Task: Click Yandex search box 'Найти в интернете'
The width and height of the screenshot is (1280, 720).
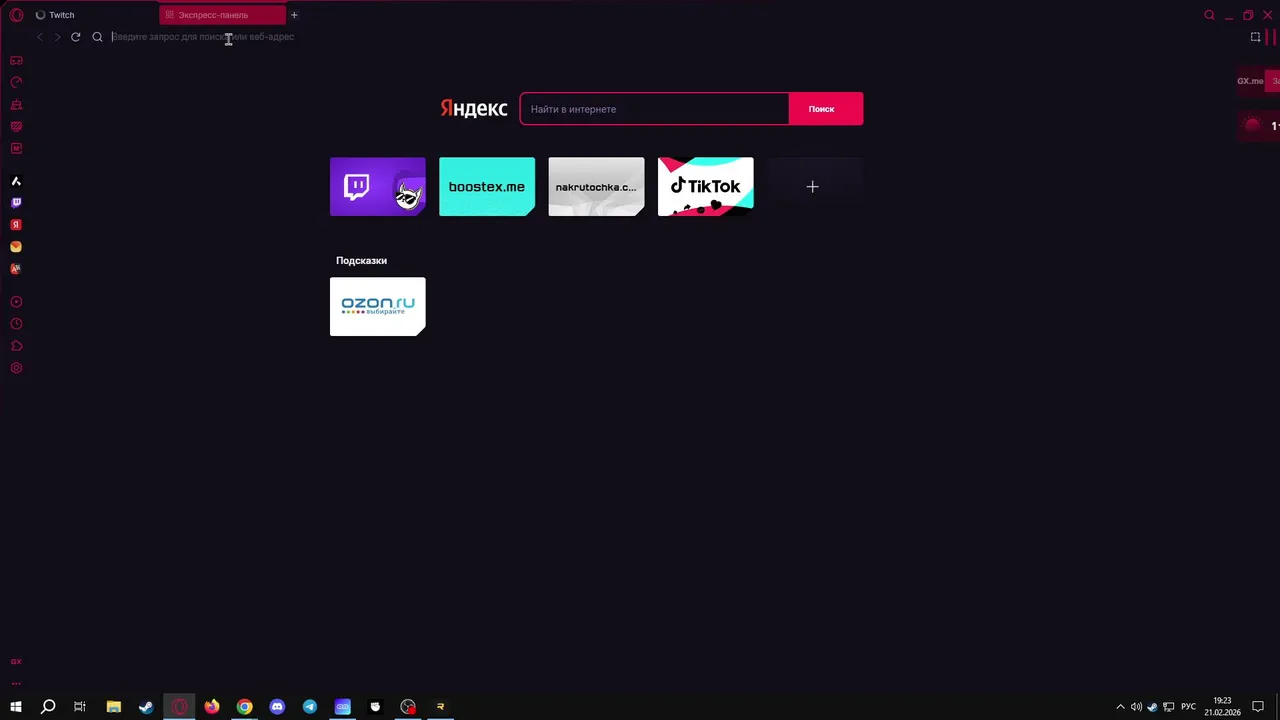Action: [x=655, y=109]
